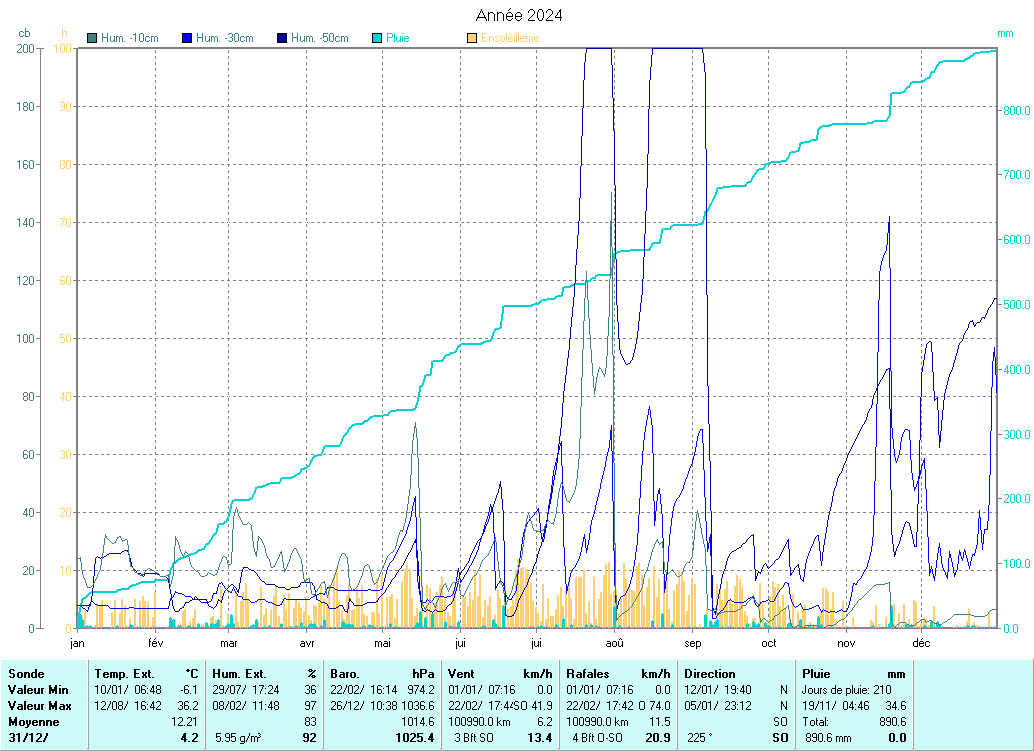Select the "Année 2024" chart title

[517, 15]
